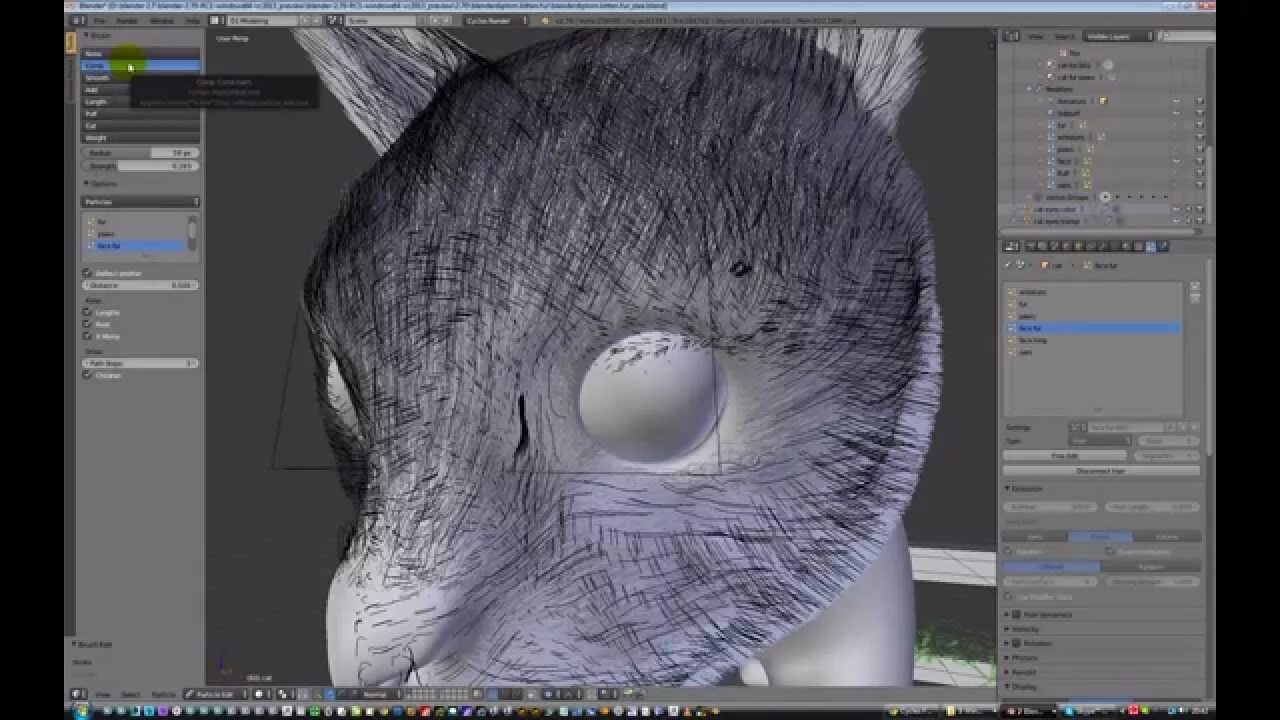Select ears in particle system list
The width and height of the screenshot is (1280, 720).
1093,352
